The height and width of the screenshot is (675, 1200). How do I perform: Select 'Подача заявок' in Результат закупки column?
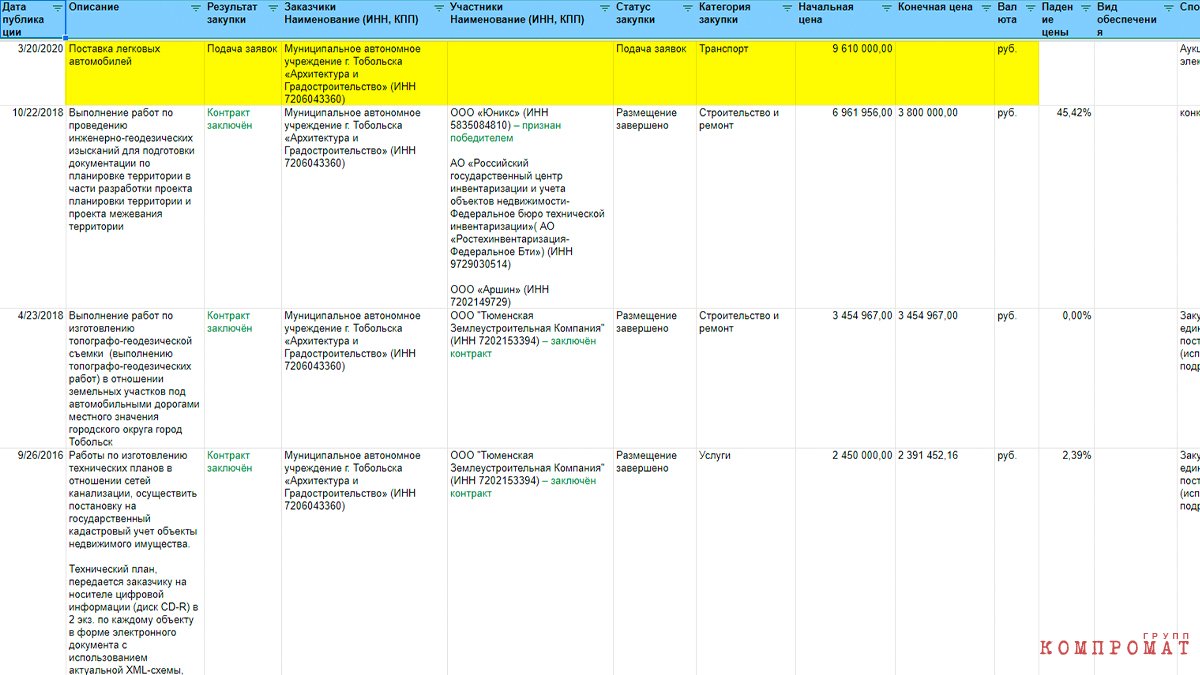point(242,72)
